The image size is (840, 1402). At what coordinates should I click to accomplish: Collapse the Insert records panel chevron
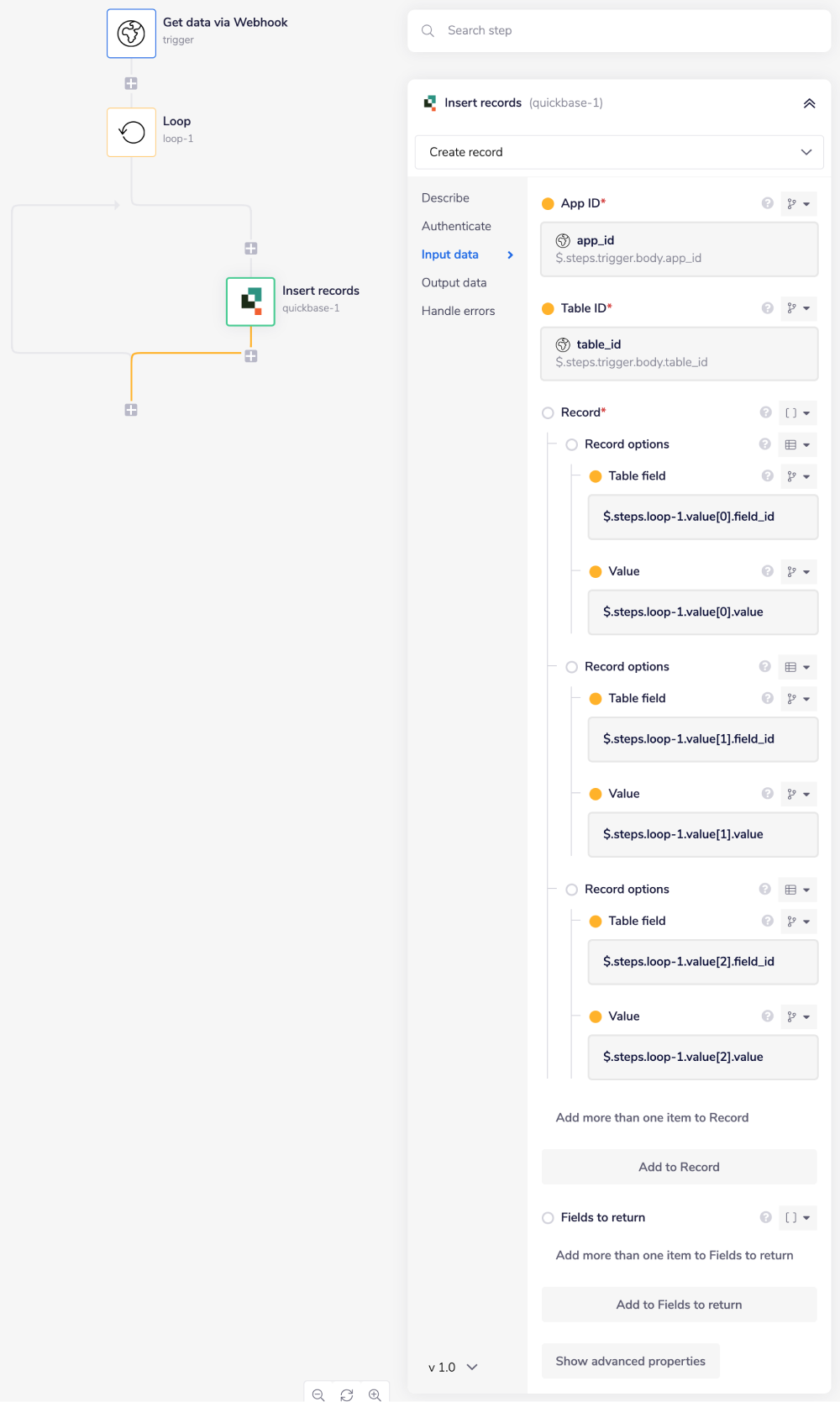tap(809, 103)
